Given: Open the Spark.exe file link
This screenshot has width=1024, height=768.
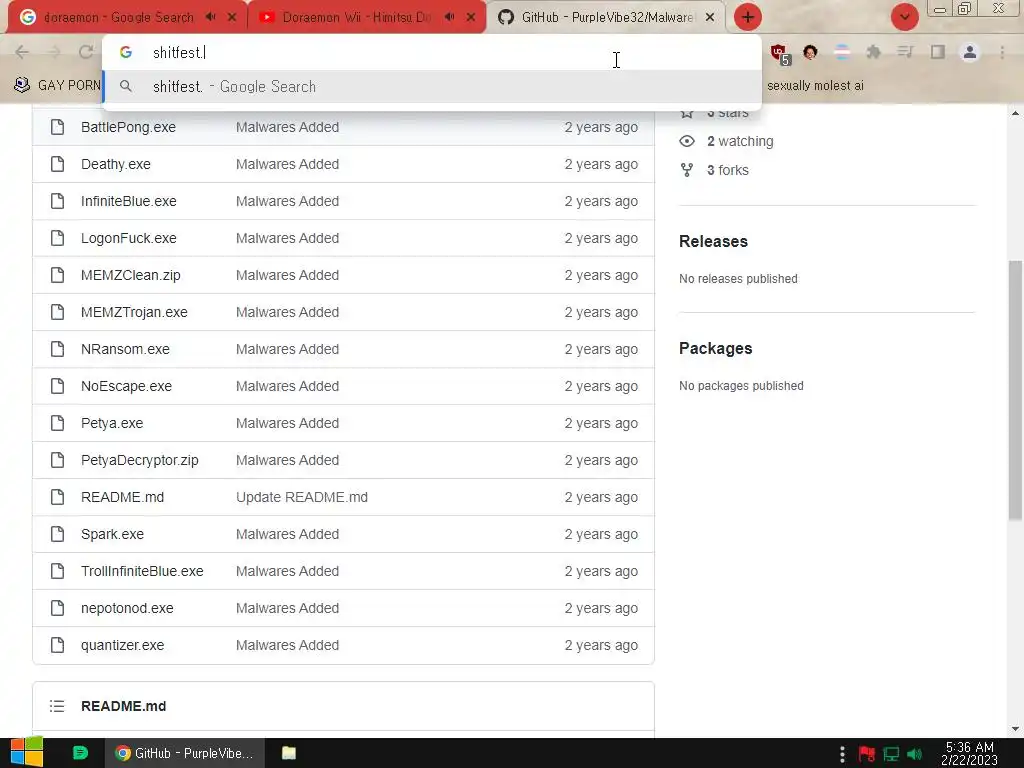Looking at the screenshot, I should 112,534.
